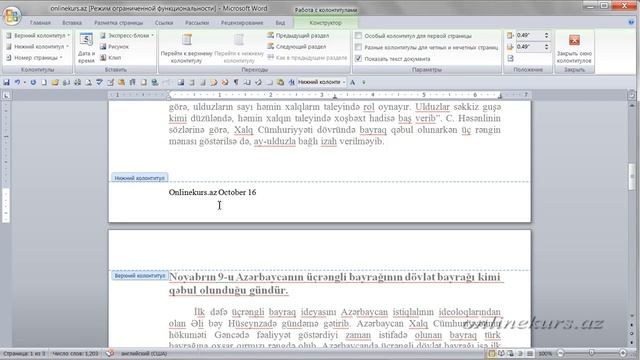Image resolution: width=640 pixels, height=360 pixels.
Task: Click the letter A font icon in toolbar
Action: click(352, 82)
